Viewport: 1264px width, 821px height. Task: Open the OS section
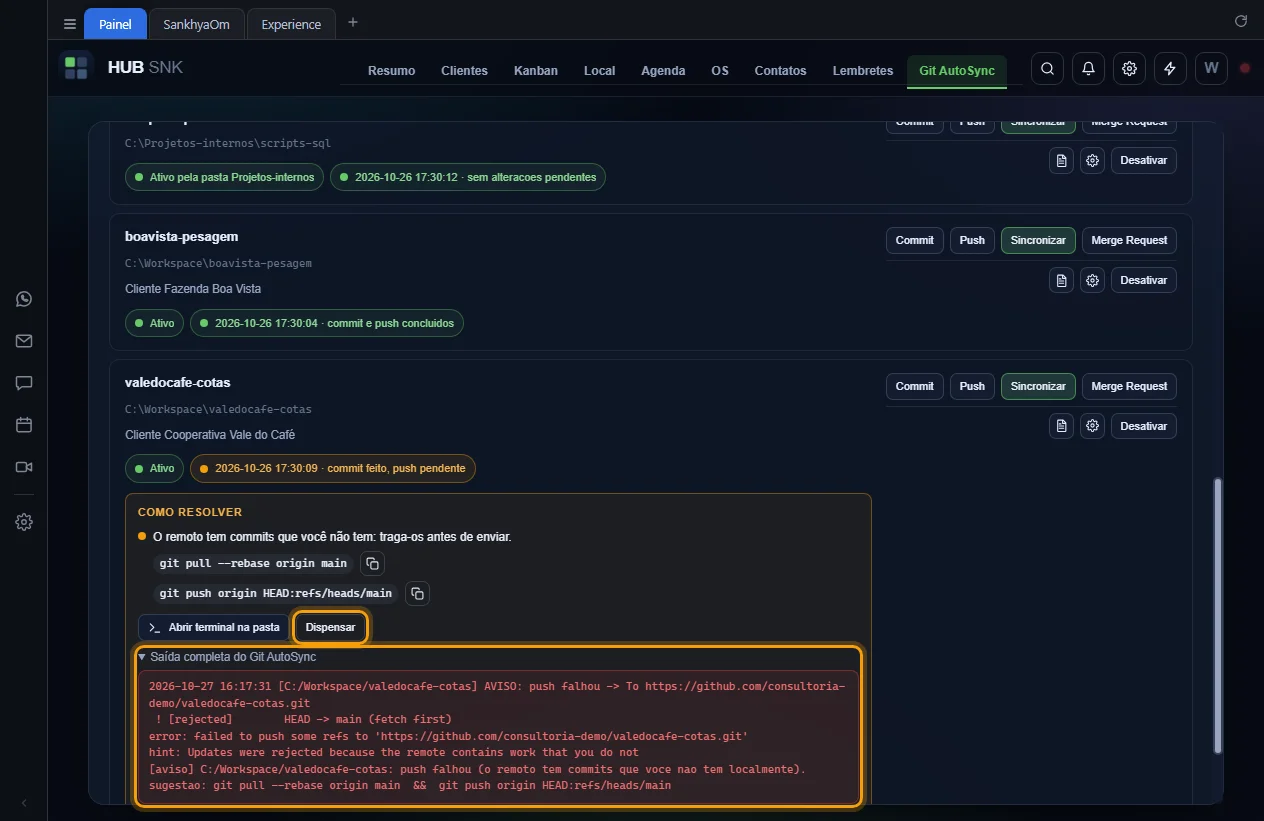coord(720,70)
